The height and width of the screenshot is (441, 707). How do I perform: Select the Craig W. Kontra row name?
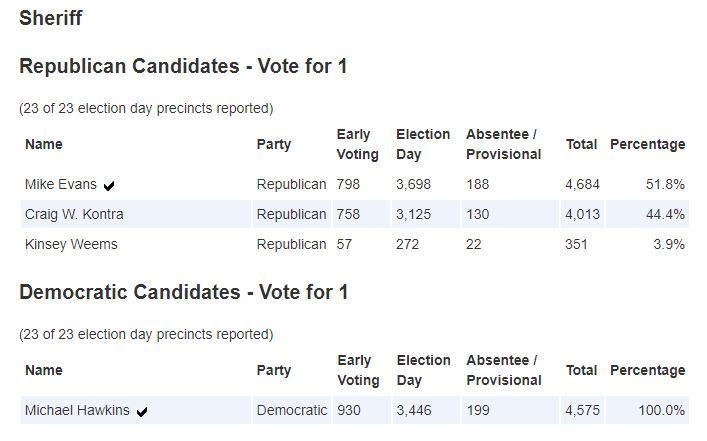pos(74,214)
